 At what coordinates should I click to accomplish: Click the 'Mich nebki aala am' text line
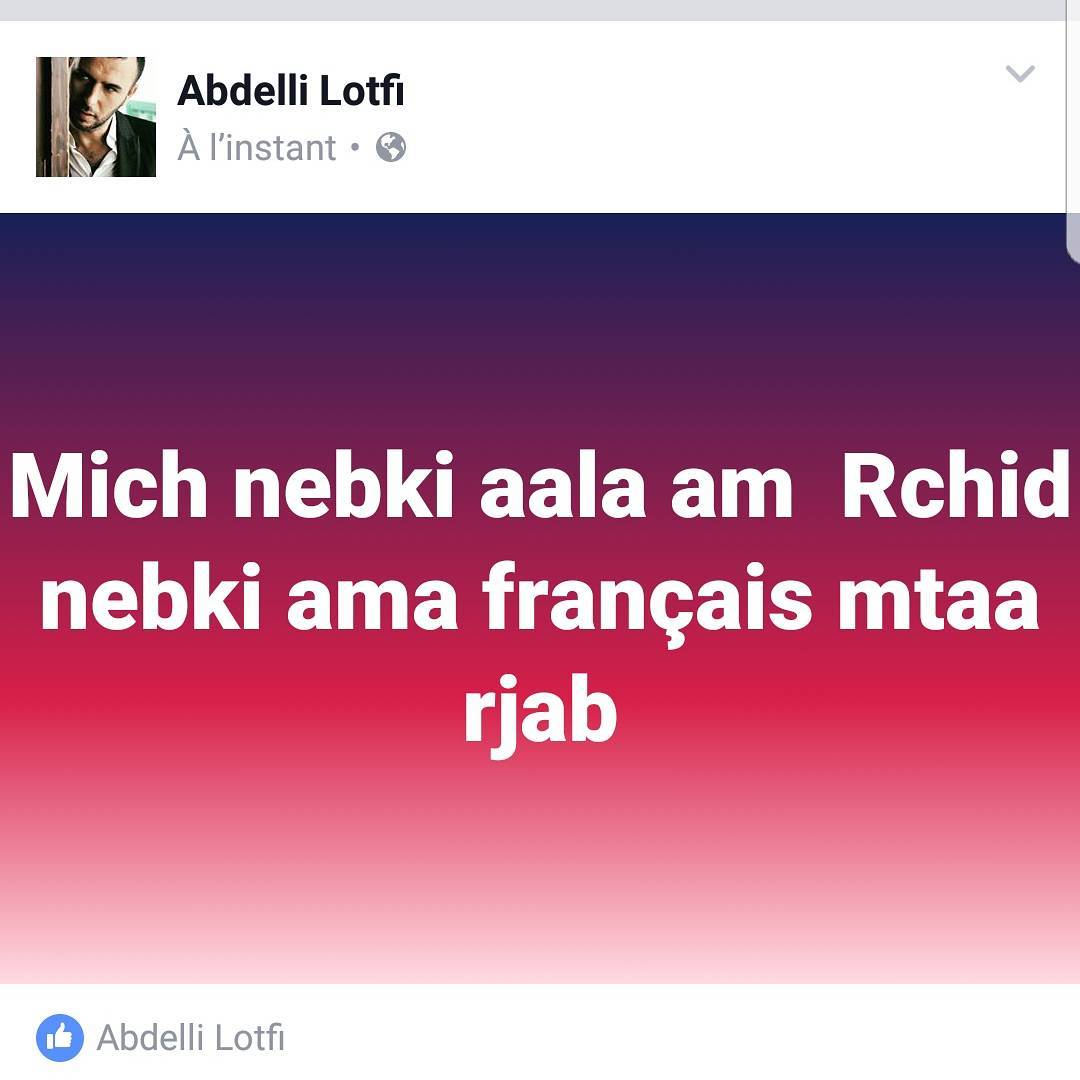point(401,484)
